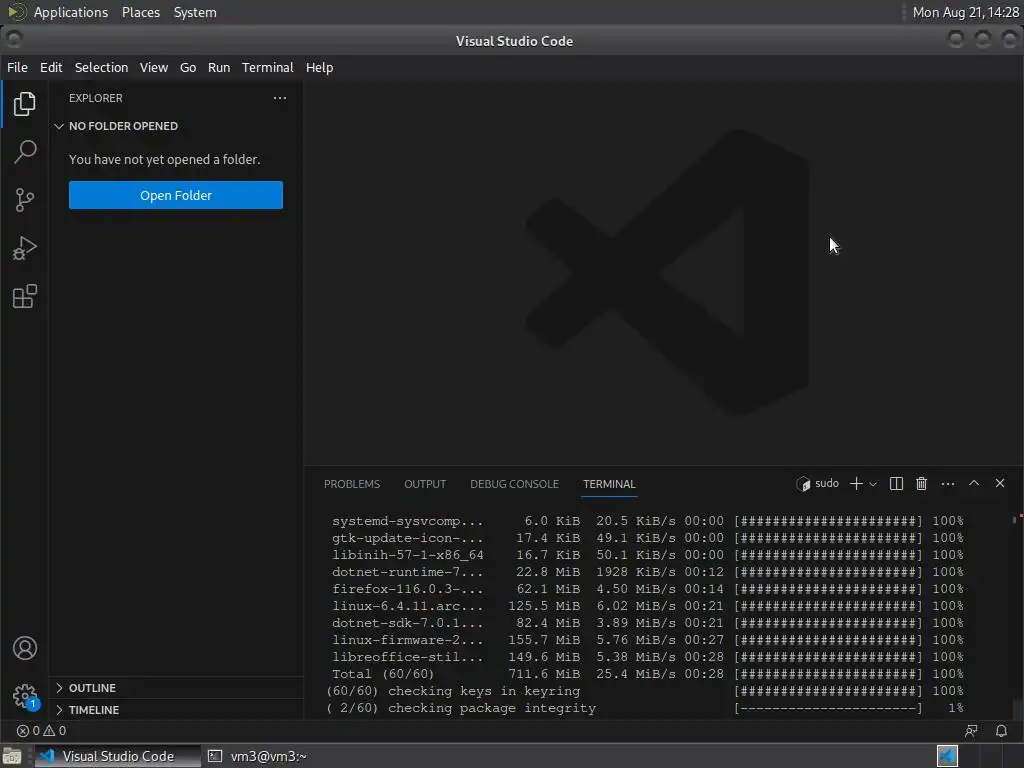This screenshot has width=1024, height=768.
Task: Open the Applications system menu
Action: point(71,12)
